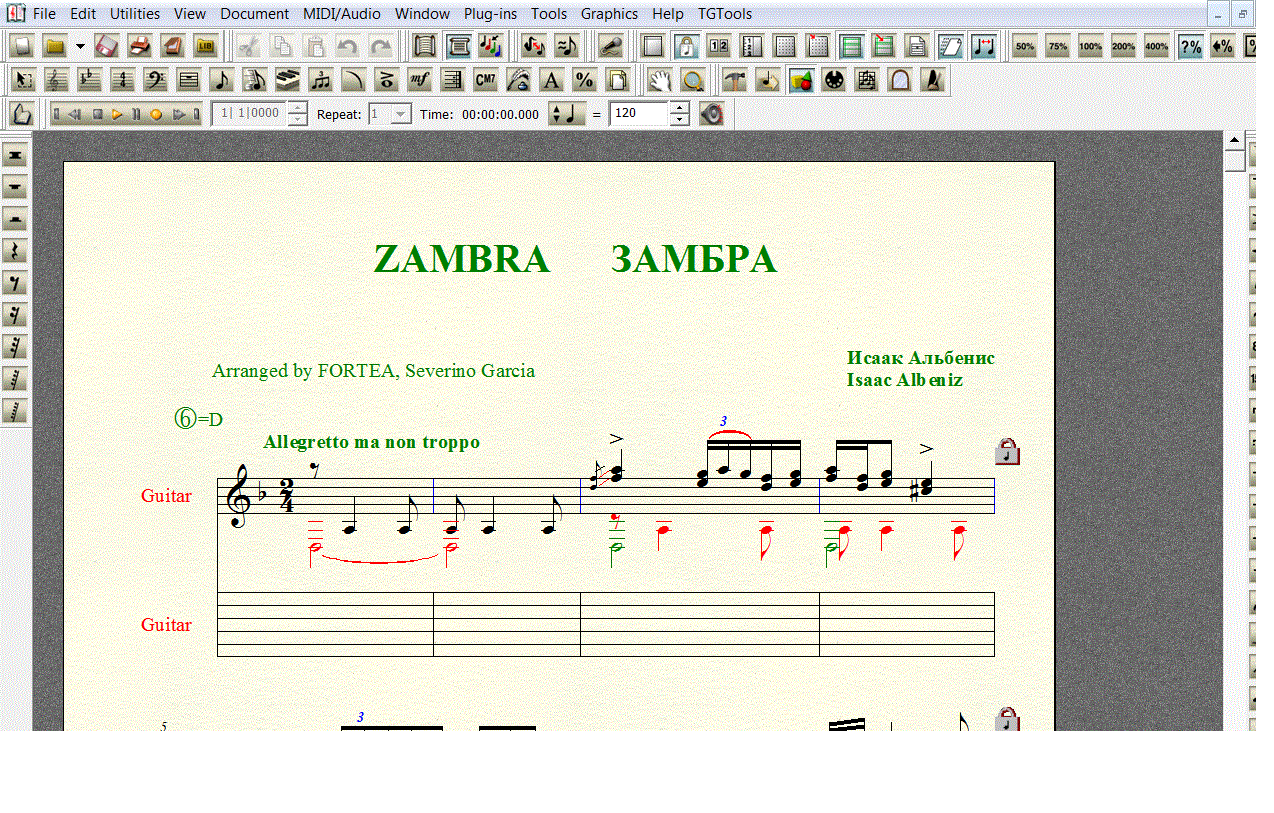Select the quarter rest in left palette

pyautogui.click(x=15, y=251)
